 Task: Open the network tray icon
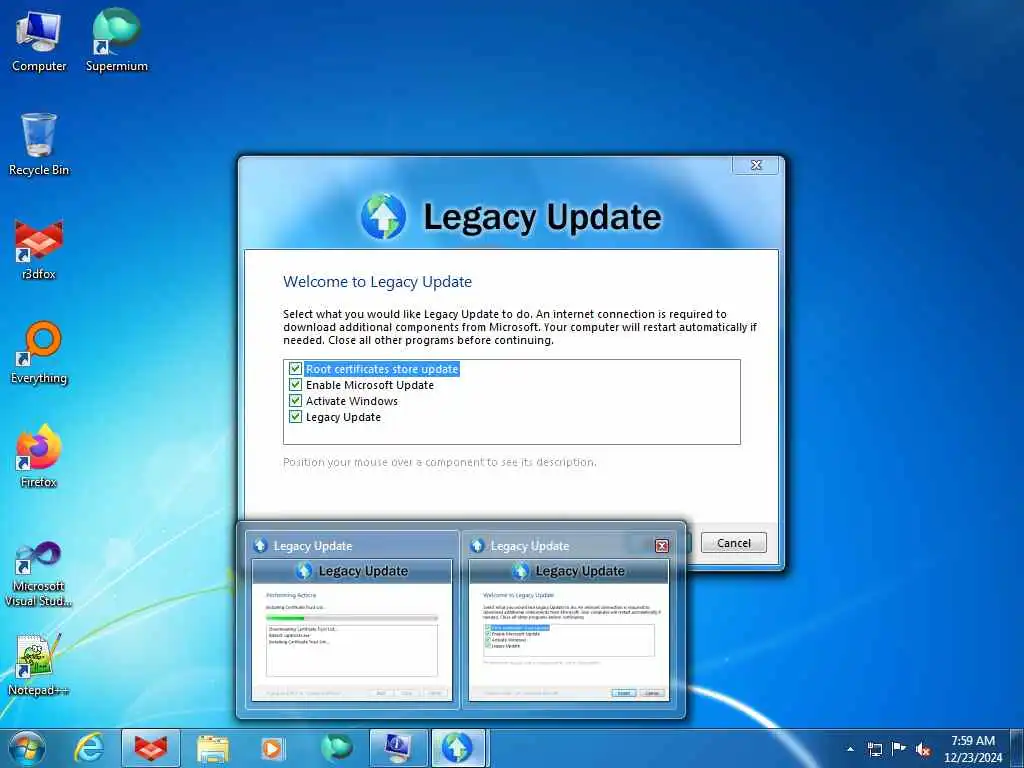point(875,749)
